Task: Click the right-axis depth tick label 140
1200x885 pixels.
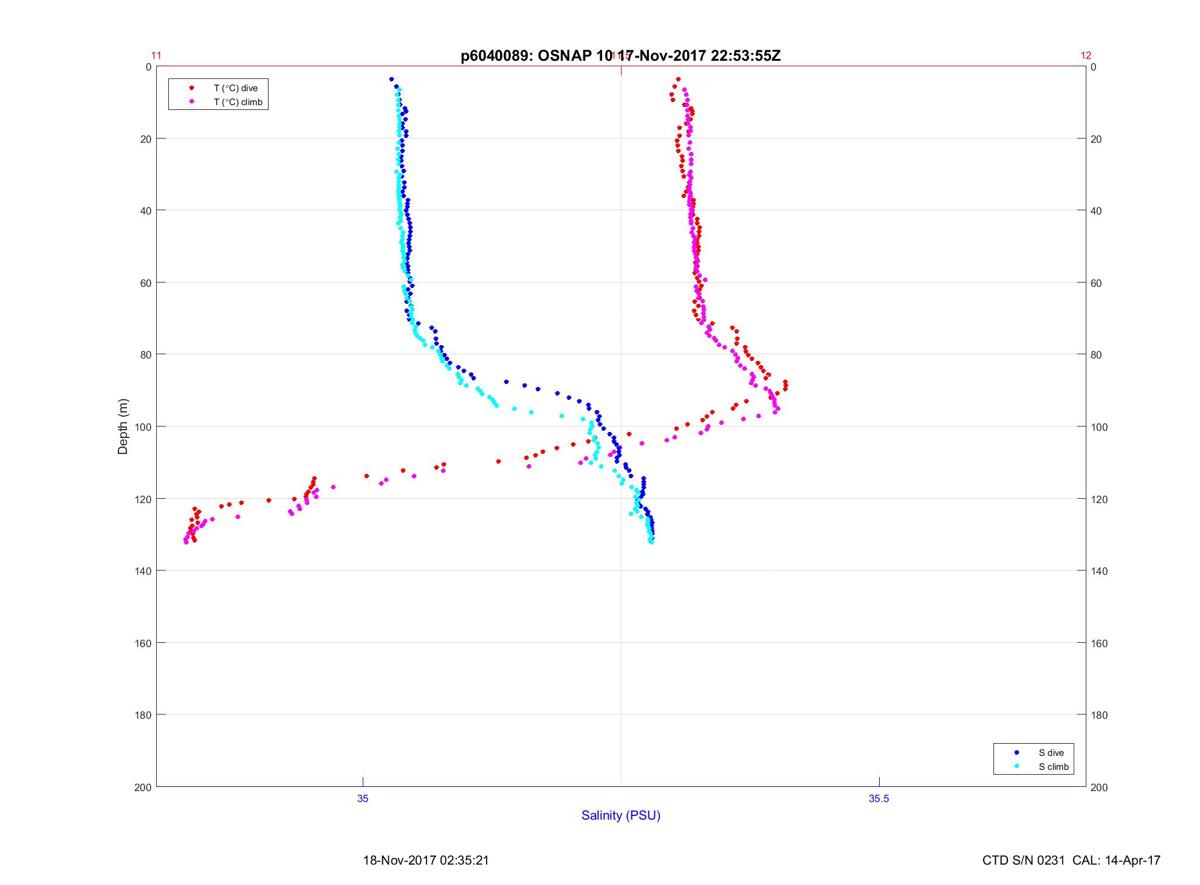Action: pos(1100,571)
